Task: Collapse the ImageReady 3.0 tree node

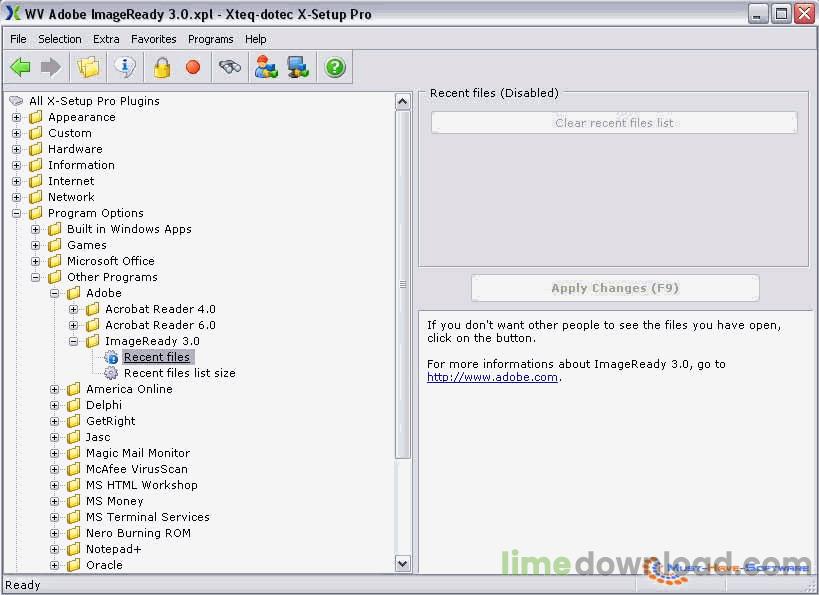Action: (x=73, y=341)
